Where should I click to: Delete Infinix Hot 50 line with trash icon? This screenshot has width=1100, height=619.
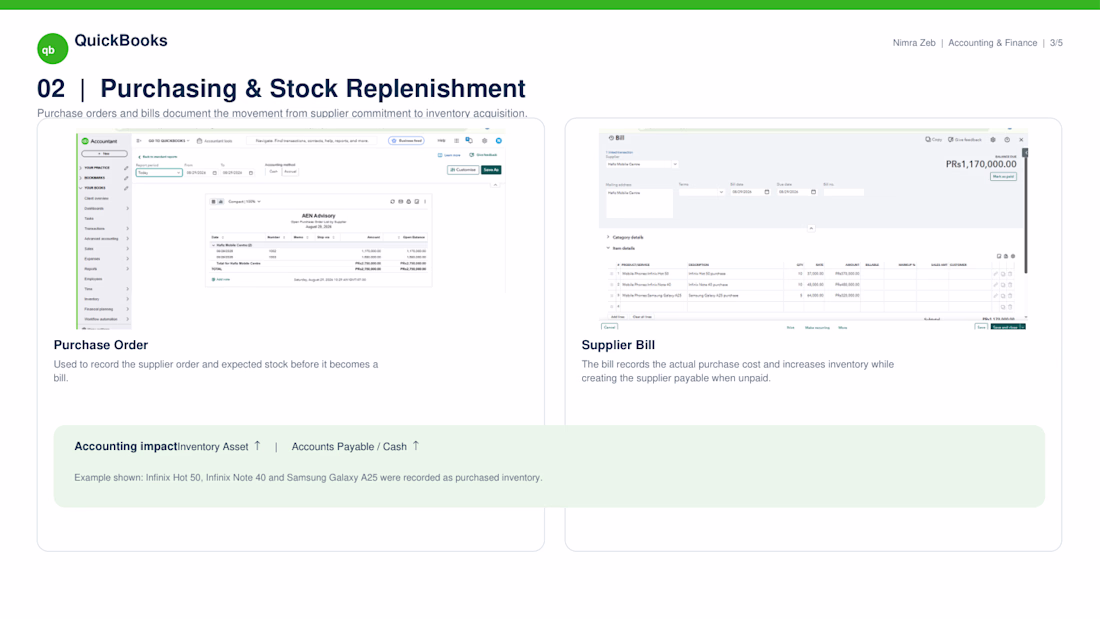pos(1010,274)
